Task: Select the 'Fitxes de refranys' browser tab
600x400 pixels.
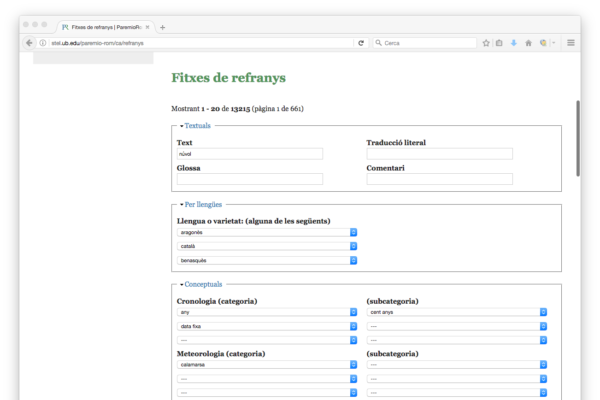Action: tap(108, 26)
